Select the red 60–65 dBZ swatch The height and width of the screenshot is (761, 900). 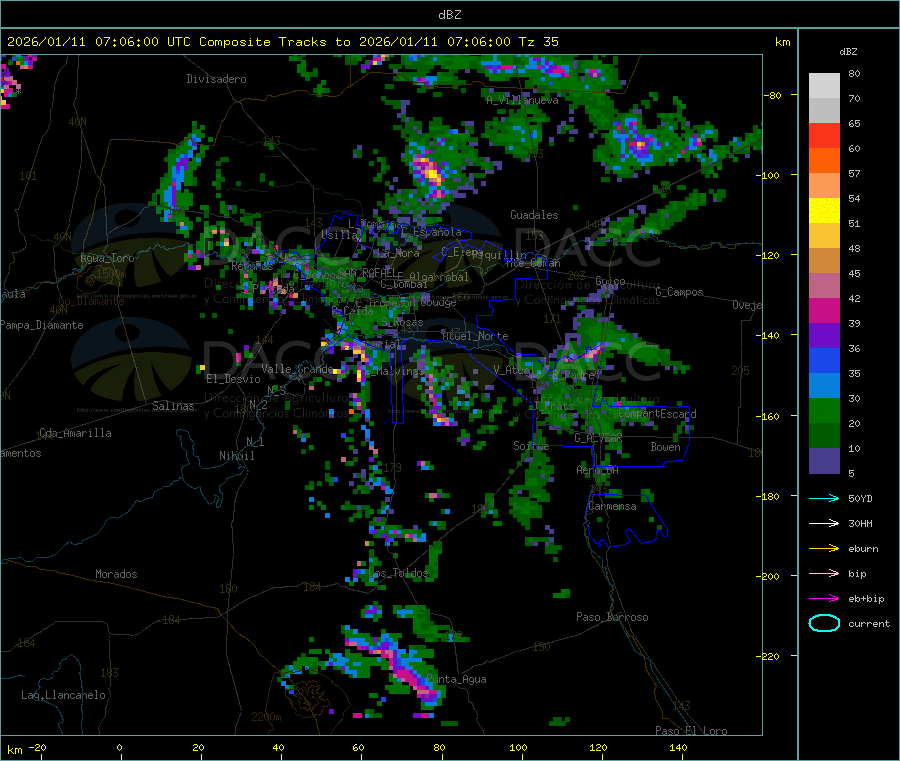(x=824, y=136)
